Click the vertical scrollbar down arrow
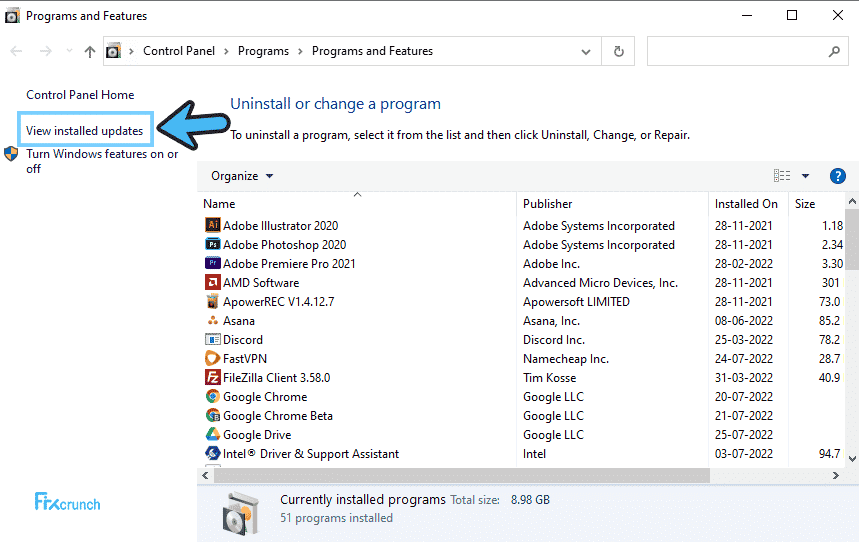 852,459
